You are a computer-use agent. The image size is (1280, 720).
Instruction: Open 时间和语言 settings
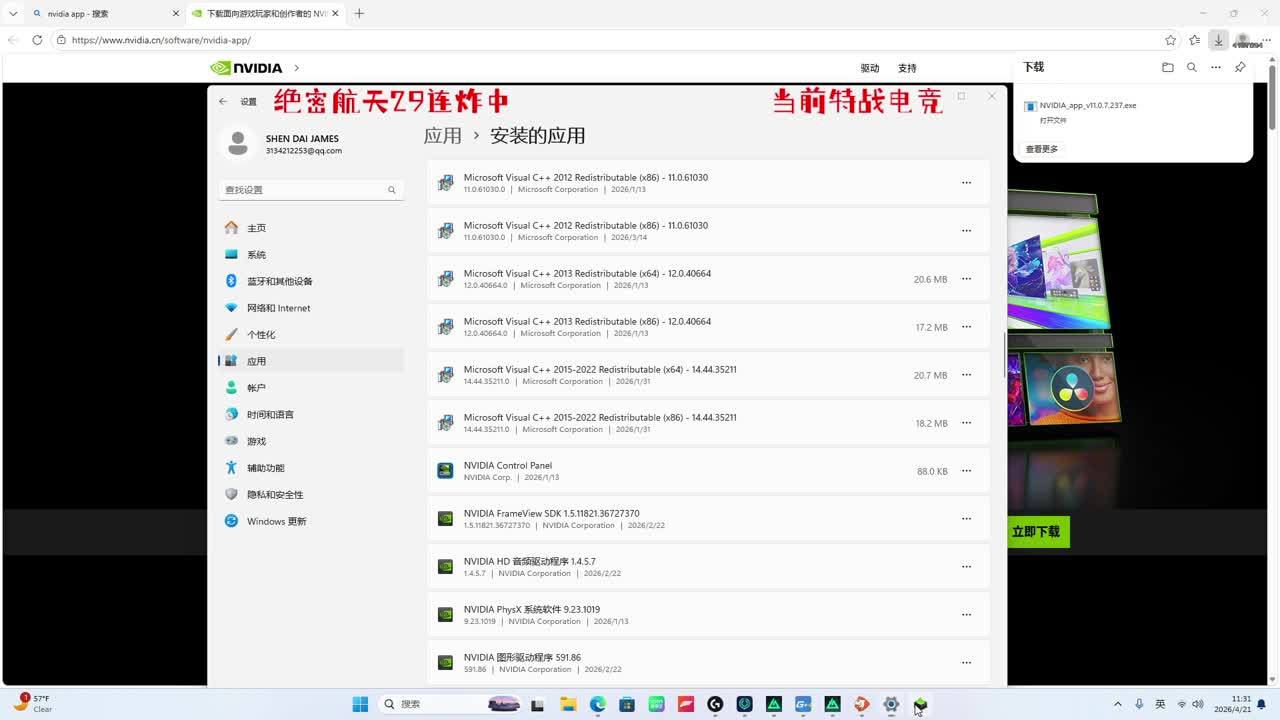(x=311, y=415)
